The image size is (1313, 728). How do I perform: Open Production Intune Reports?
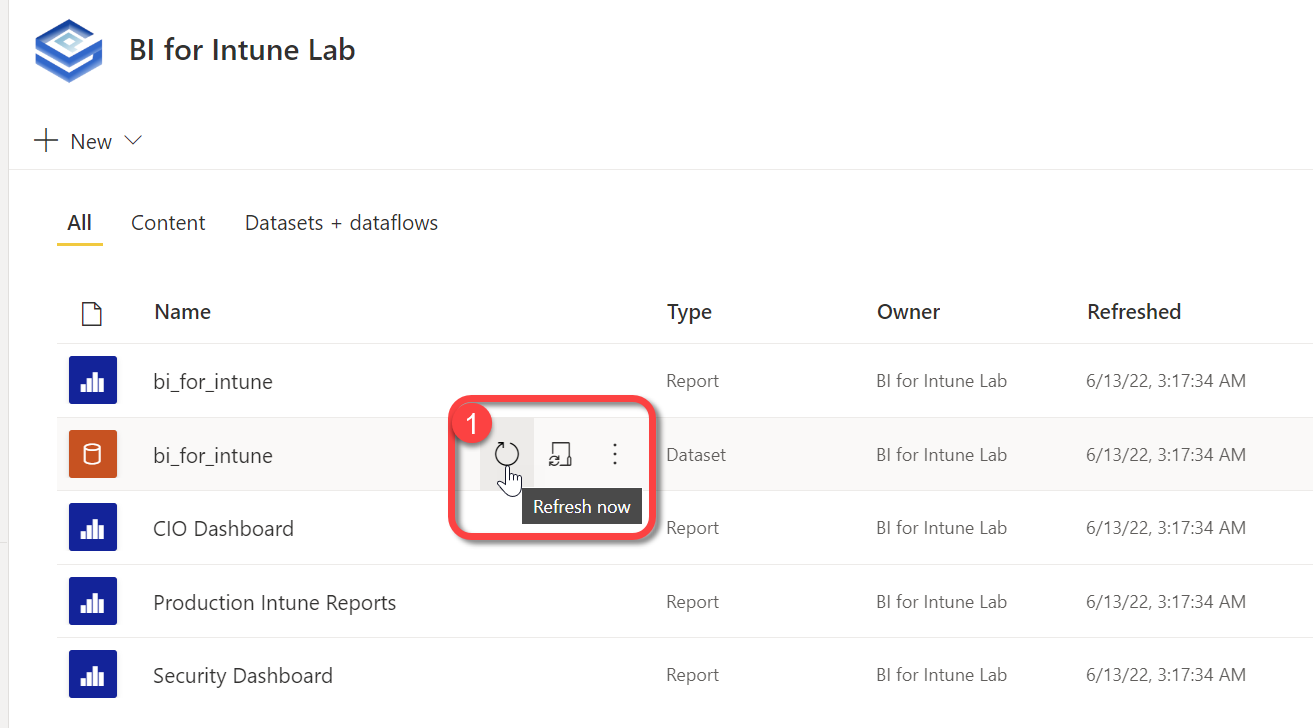coord(275,602)
